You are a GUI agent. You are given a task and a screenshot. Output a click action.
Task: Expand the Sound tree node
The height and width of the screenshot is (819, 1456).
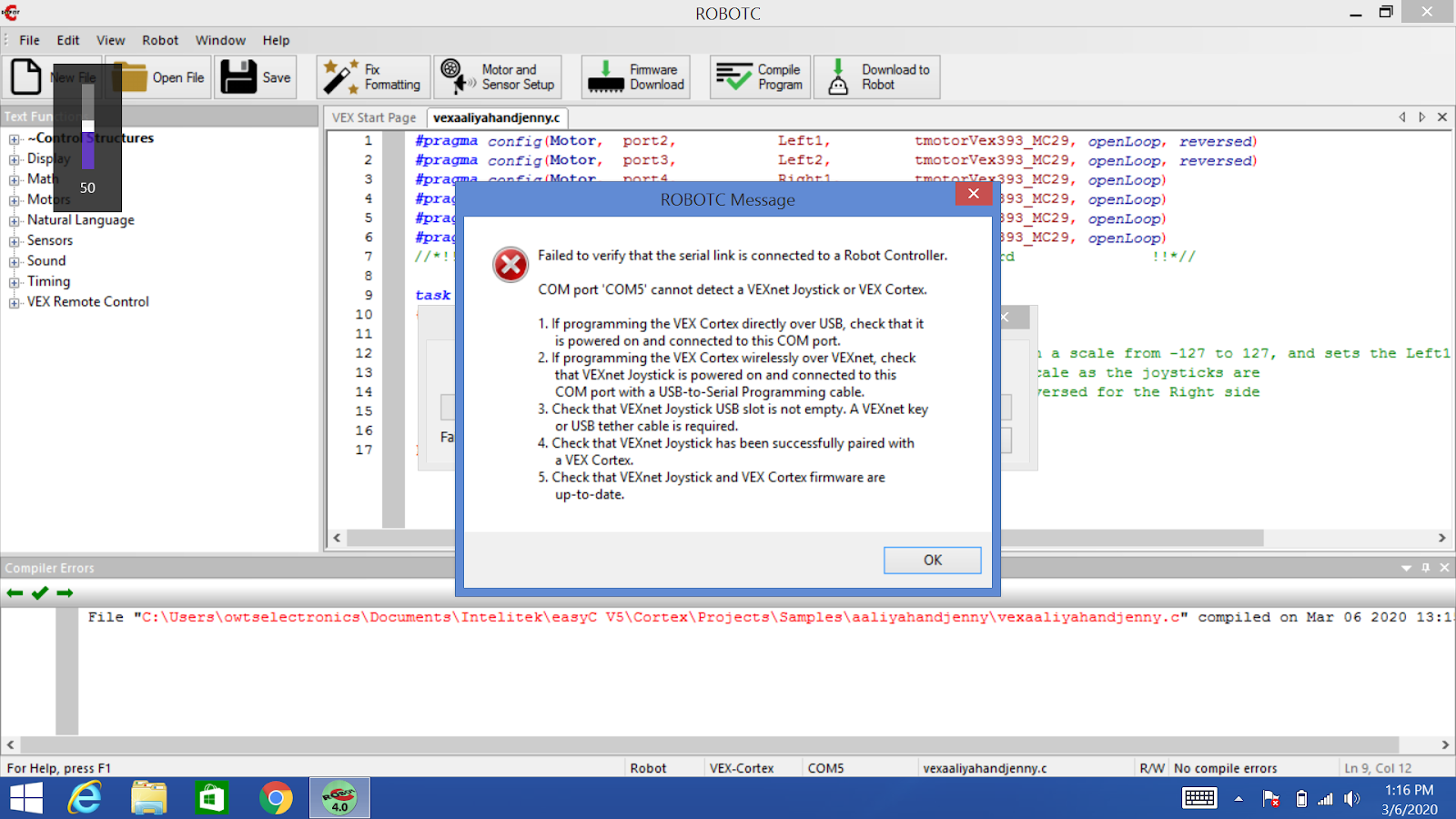[x=15, y=262]
